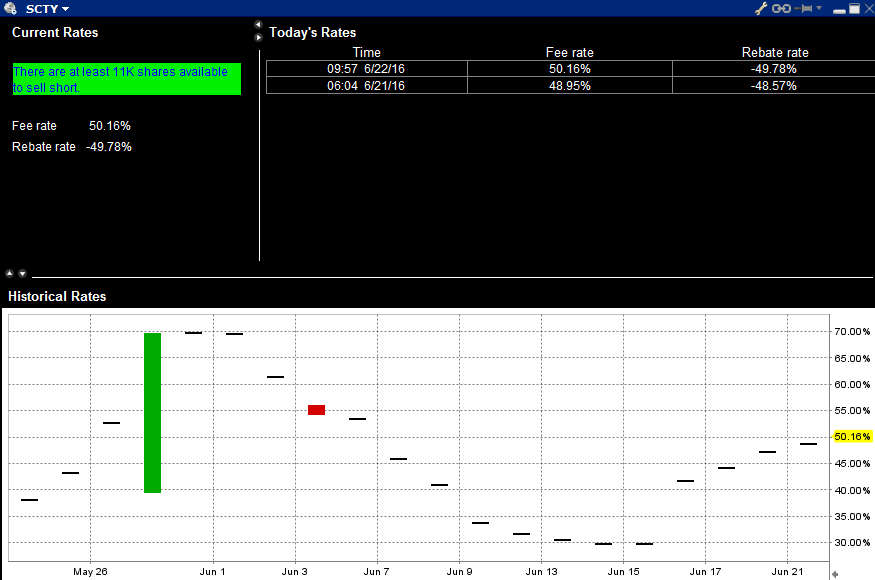Click the chain link window-grouping icon
Image resolution: width=875 pixels, height=580 pixels.
[x=781, y=8]
